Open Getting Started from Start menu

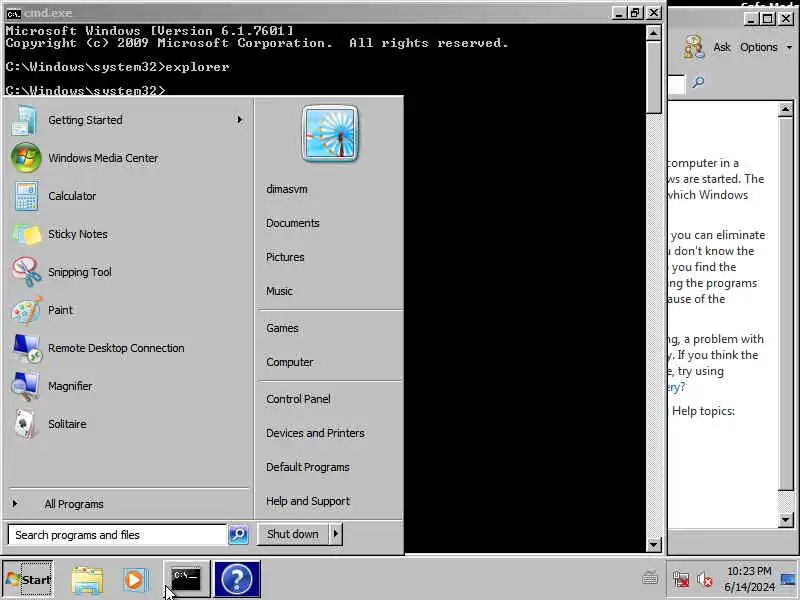point(127,120)
